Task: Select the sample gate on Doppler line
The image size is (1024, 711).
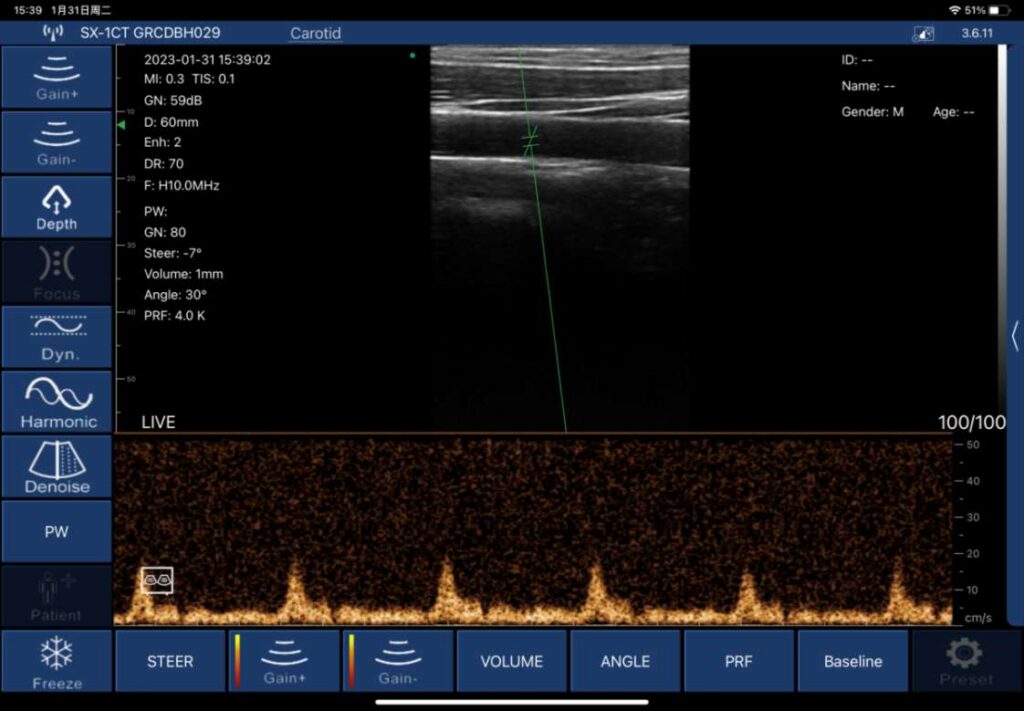Action: [530, 140]
